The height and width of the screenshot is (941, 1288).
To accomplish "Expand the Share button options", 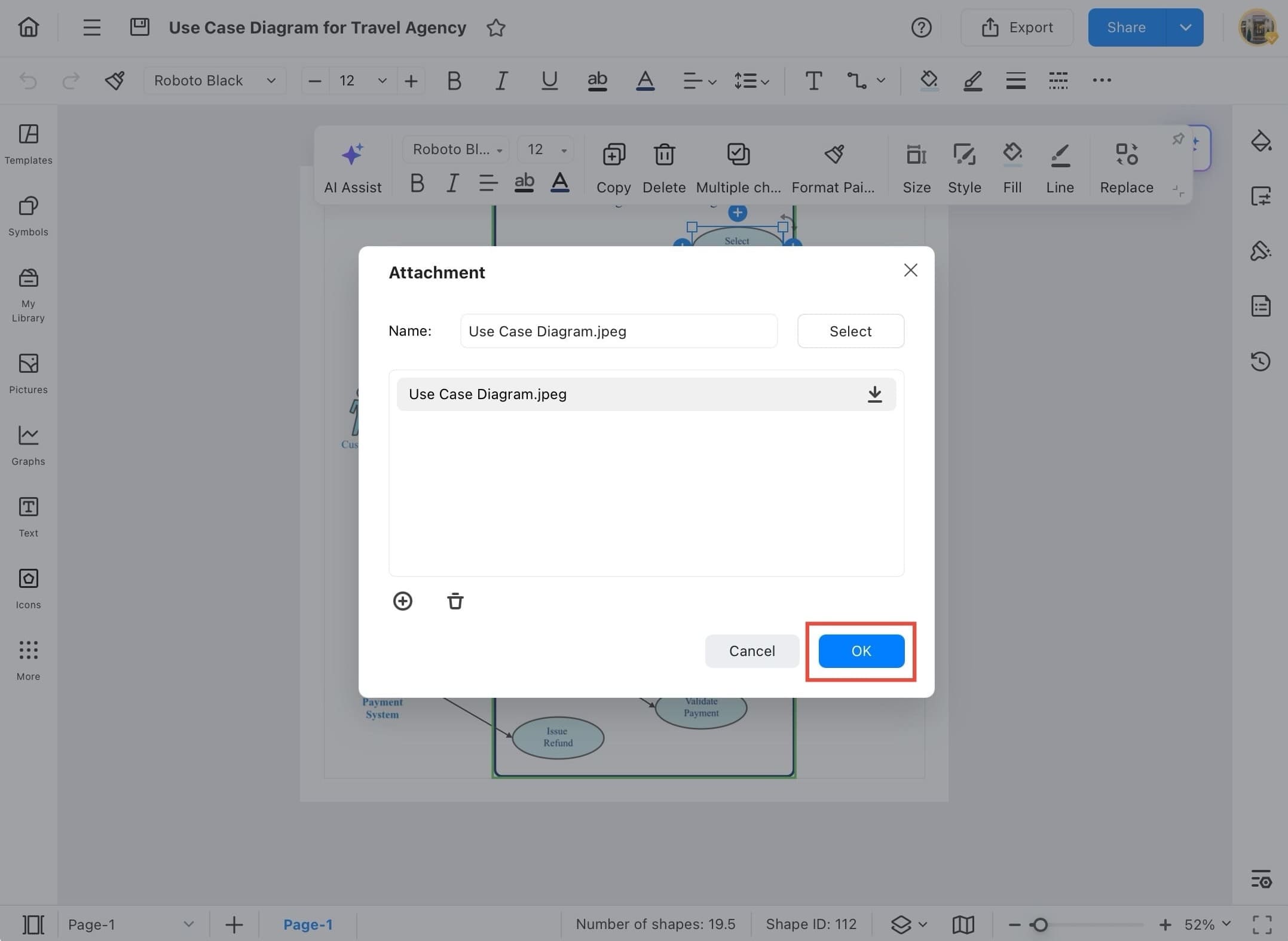I will tap(1185, 27).
